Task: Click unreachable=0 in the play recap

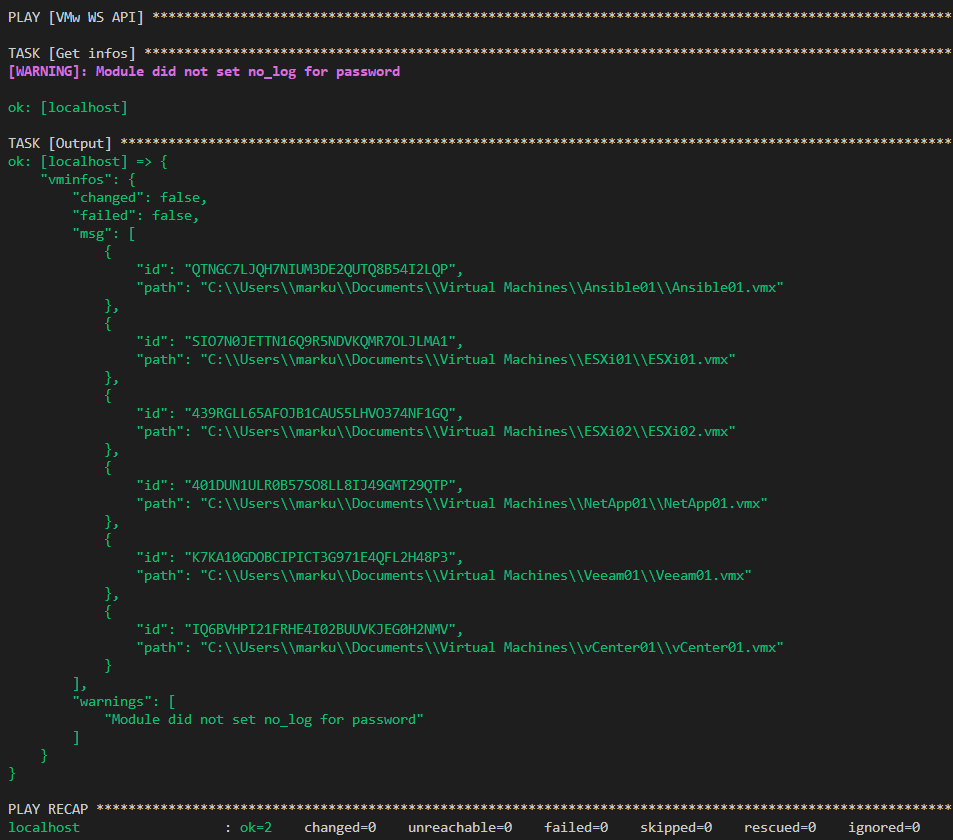Action: [459, 827]
